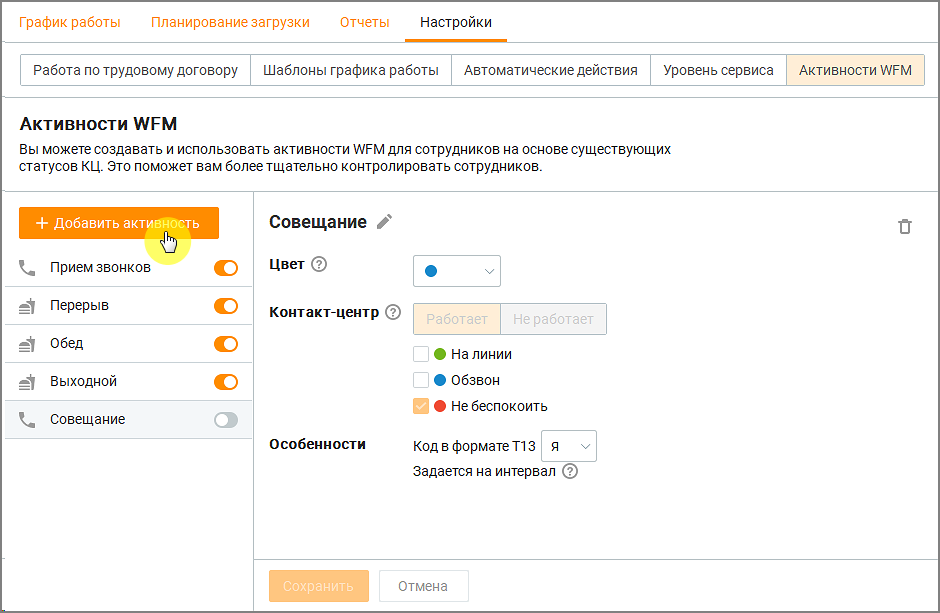Select Обед in activity list
The image size is (940, 613).
(128, 344)
